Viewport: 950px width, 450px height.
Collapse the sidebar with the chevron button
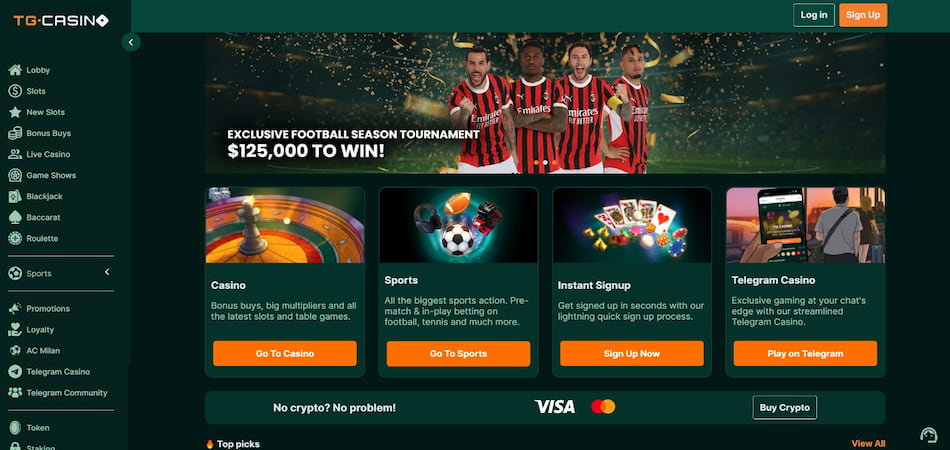(131, 42)
